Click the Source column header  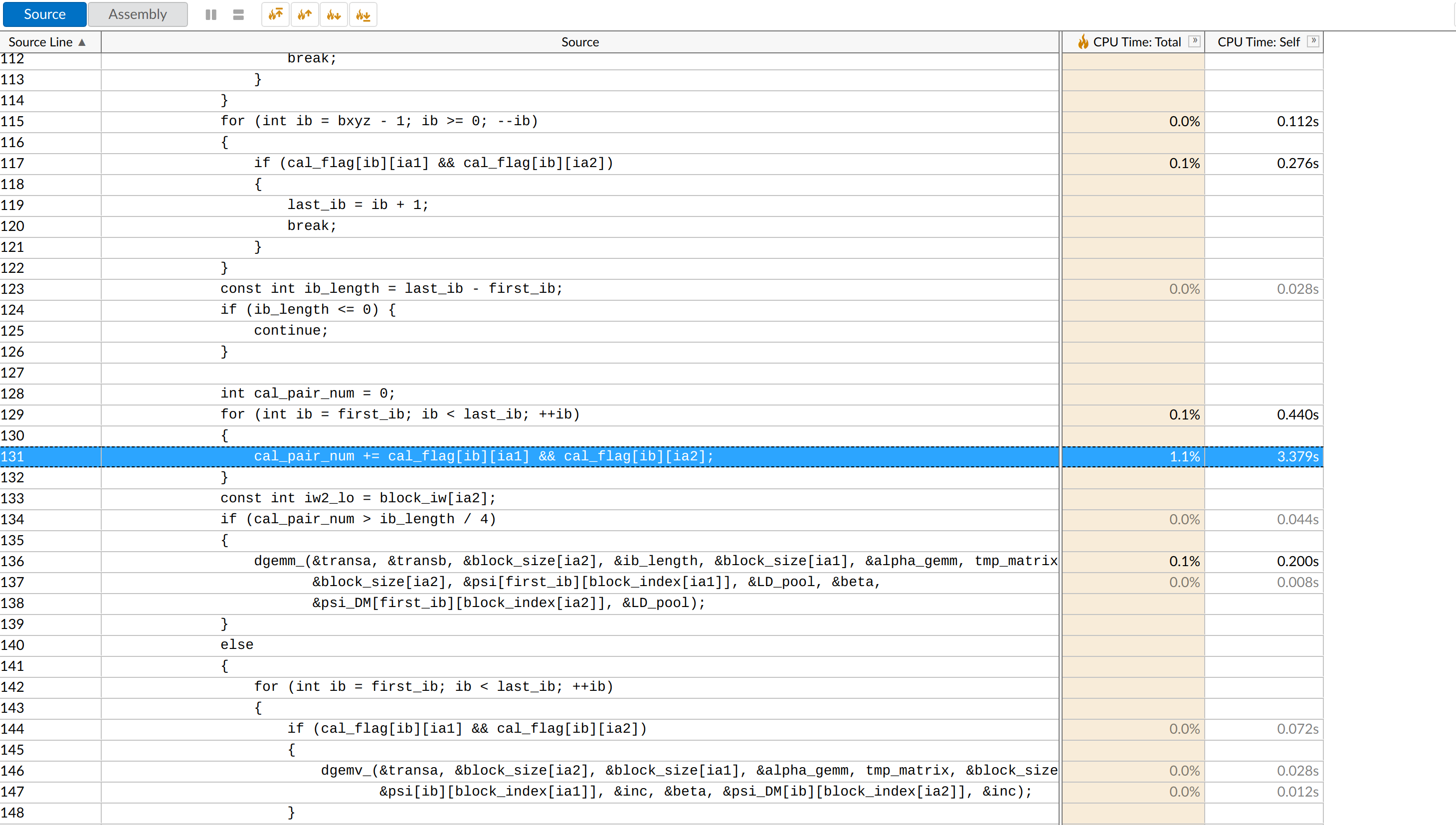click(x=580, y=42)
